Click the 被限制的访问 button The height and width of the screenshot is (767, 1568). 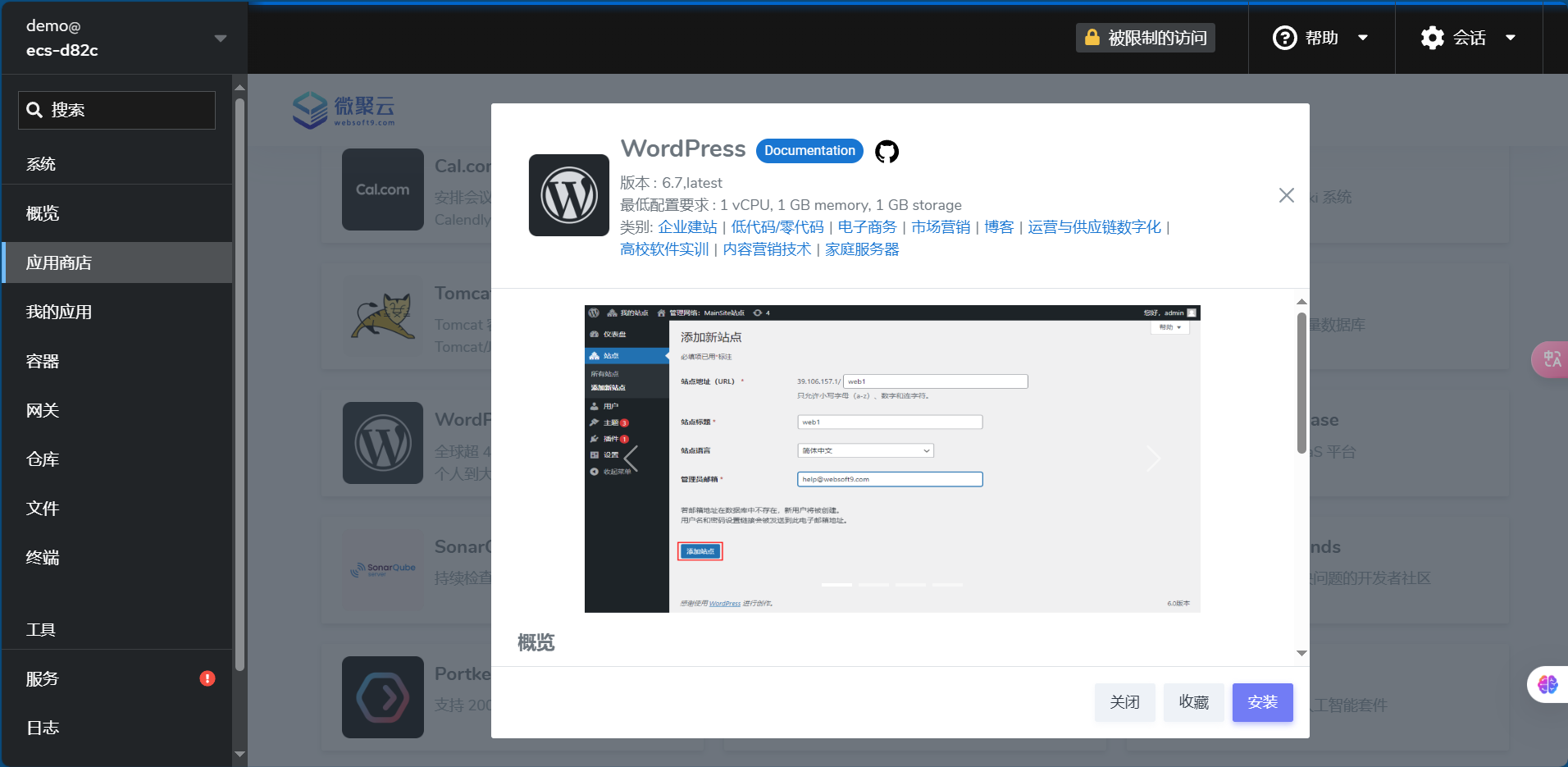coord(1146,38)
